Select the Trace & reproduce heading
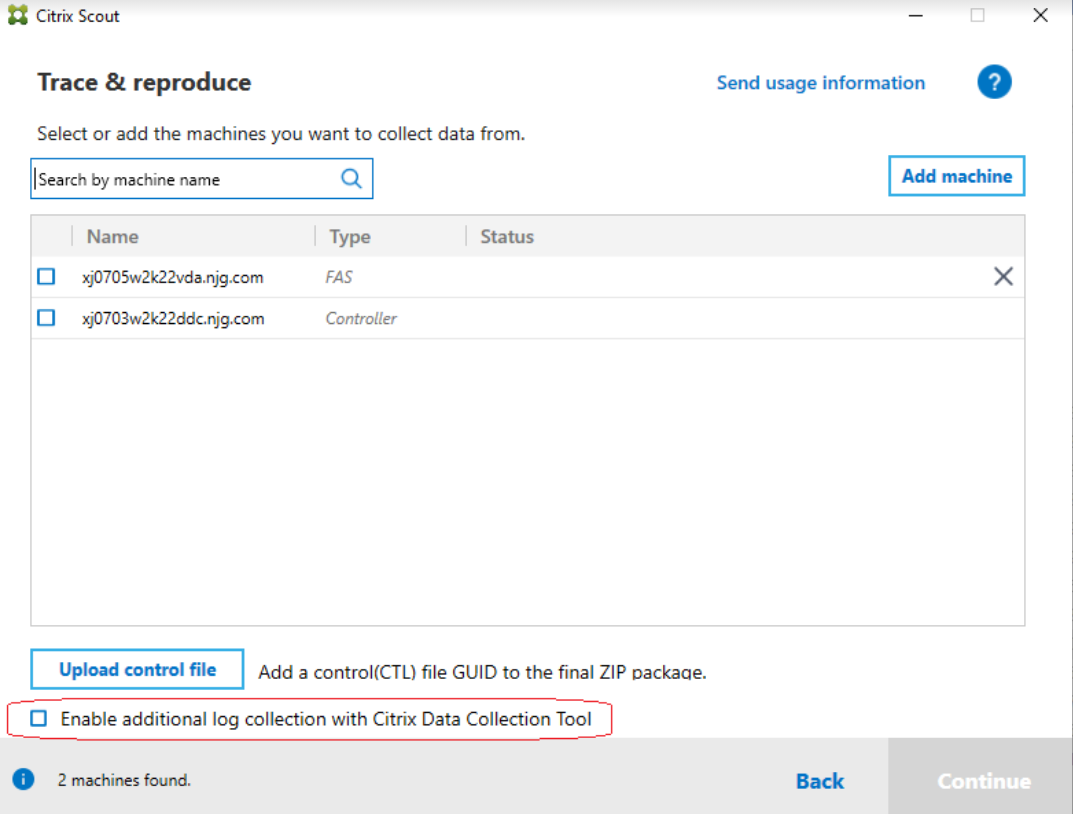The width and height of the screenshot is (1073, 814). 143,82
